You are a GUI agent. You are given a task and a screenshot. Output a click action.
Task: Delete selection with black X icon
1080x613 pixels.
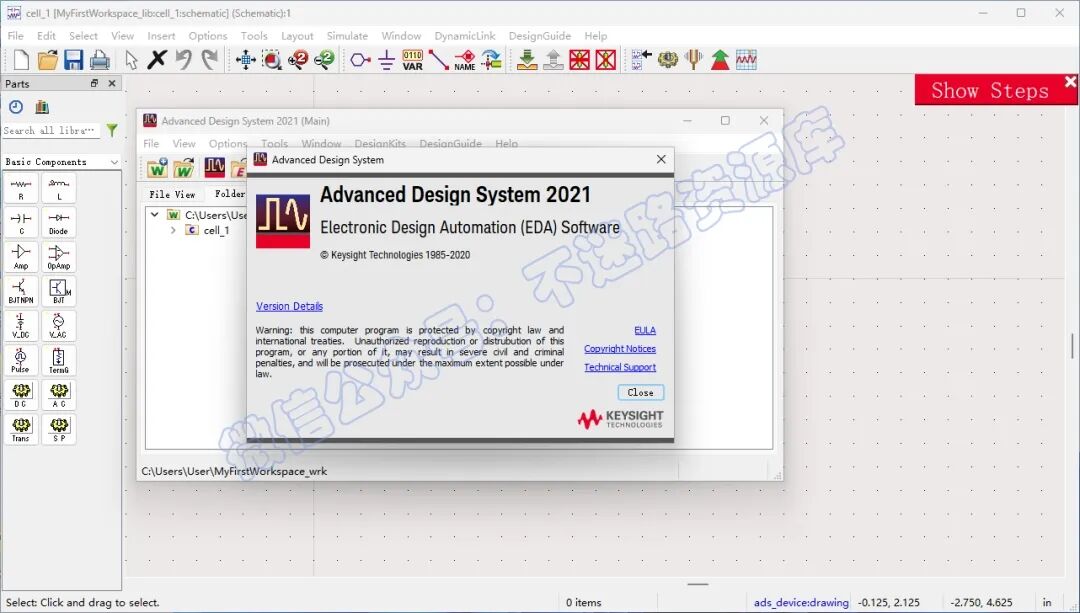pyautogui.click(x=157, y=60)
